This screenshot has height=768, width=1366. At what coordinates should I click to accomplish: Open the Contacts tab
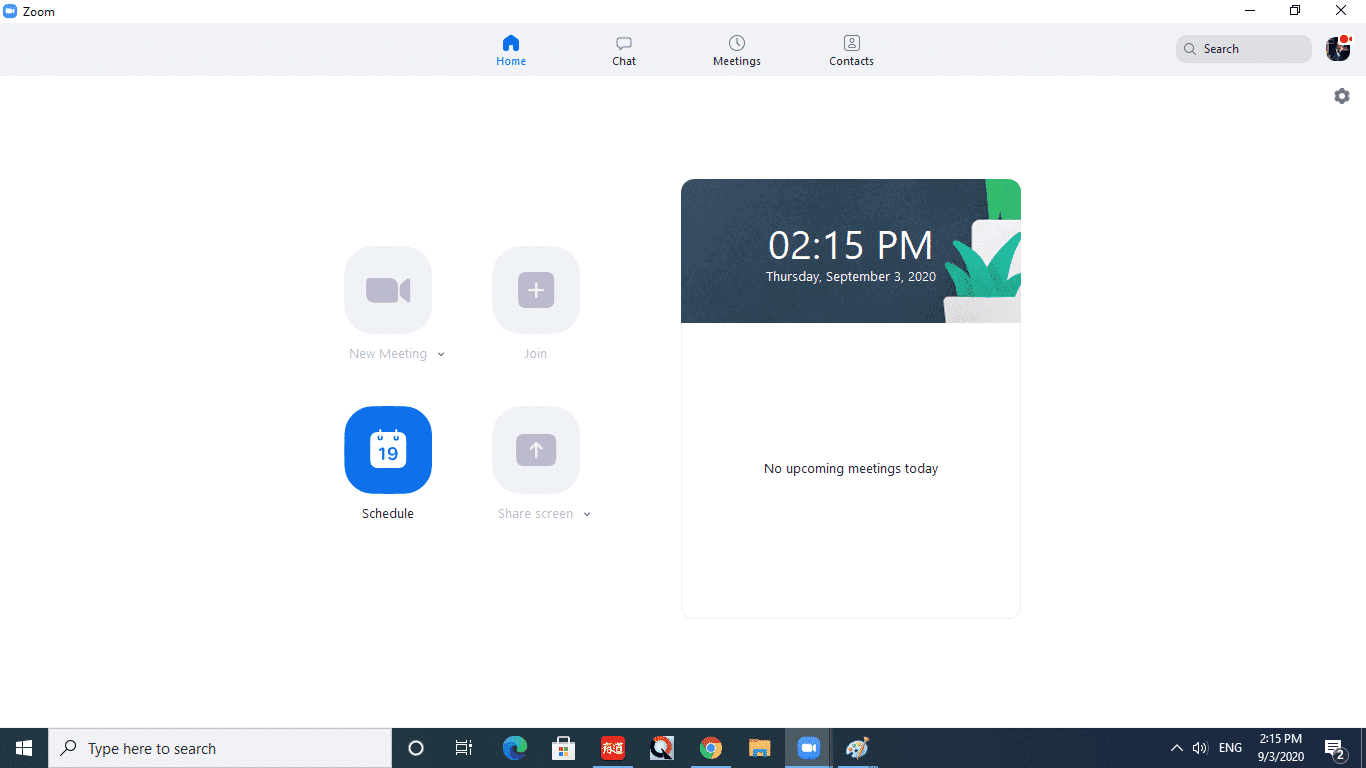851,50
